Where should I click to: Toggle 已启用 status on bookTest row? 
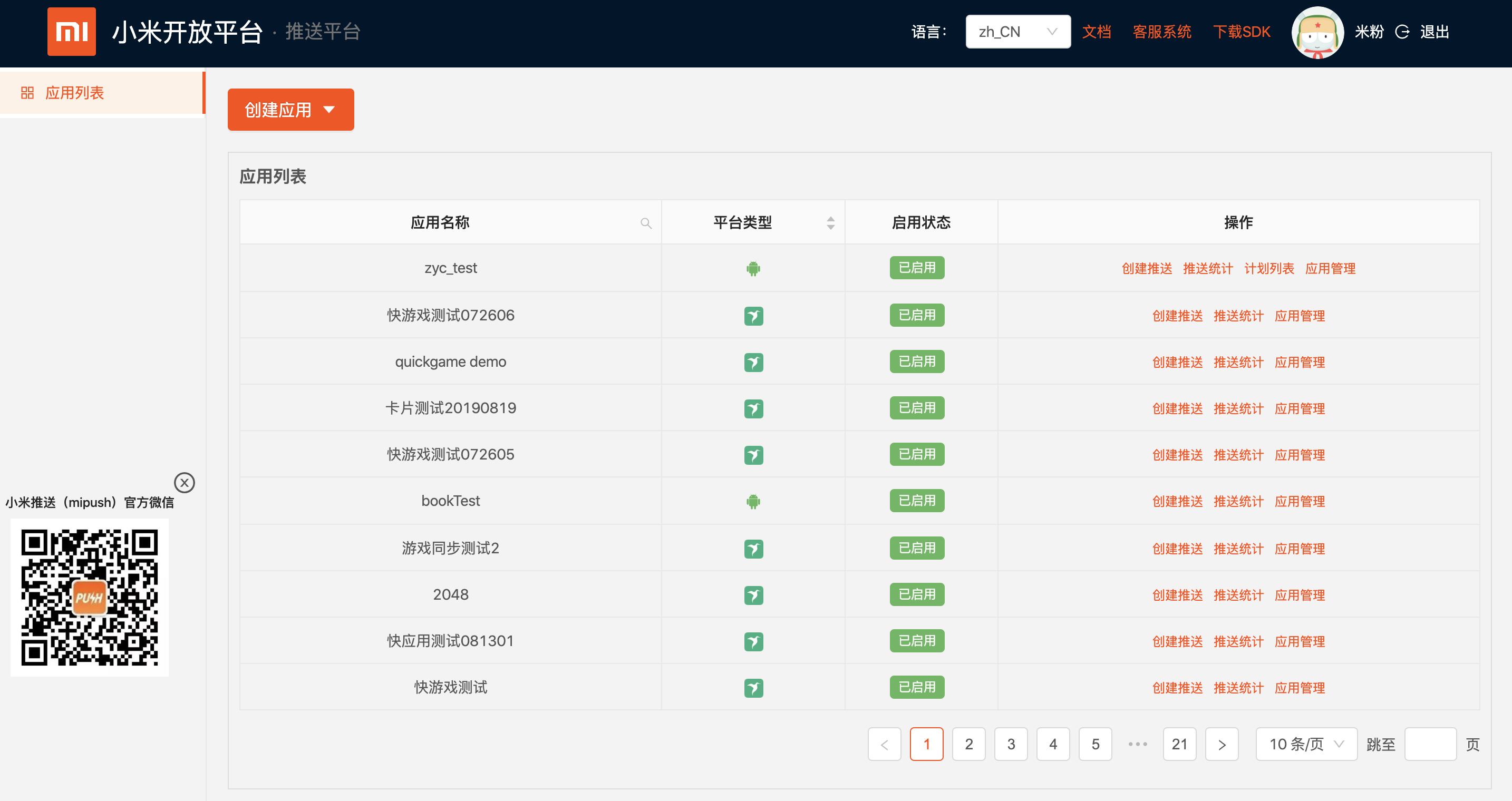[917, 501]
